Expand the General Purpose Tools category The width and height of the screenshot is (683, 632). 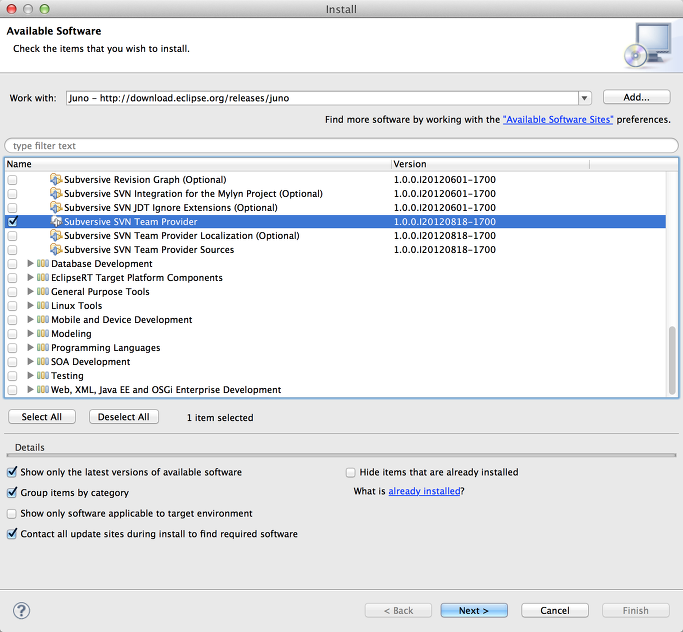[x=30, y=291]
